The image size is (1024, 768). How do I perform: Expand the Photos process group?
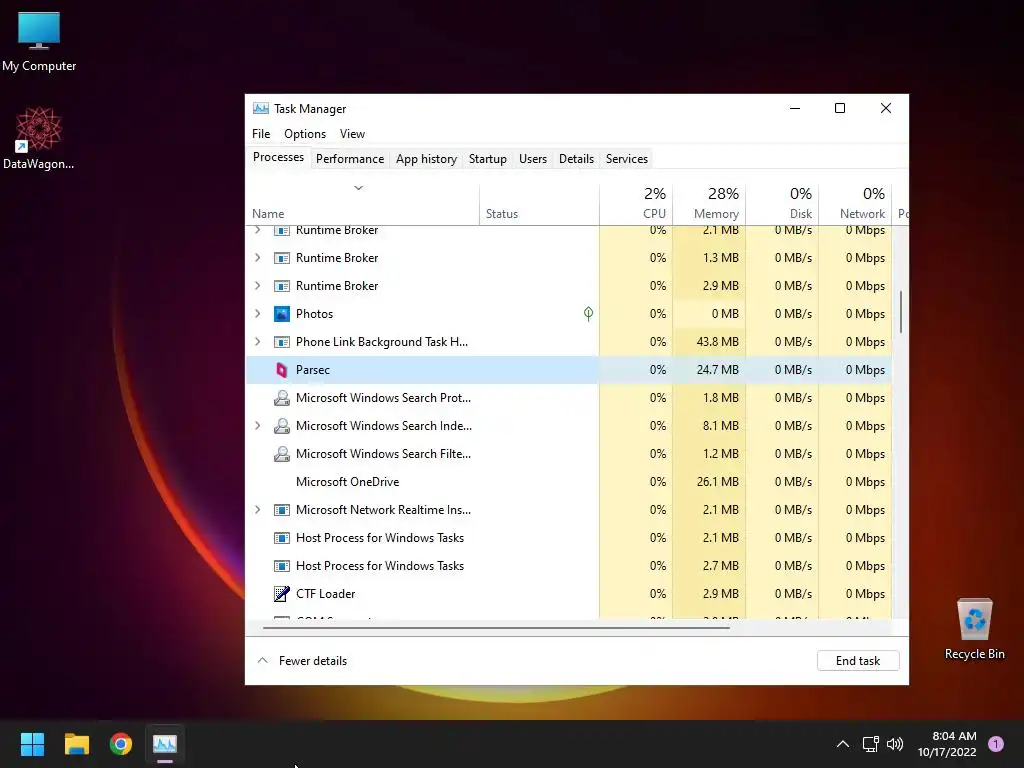257,314
